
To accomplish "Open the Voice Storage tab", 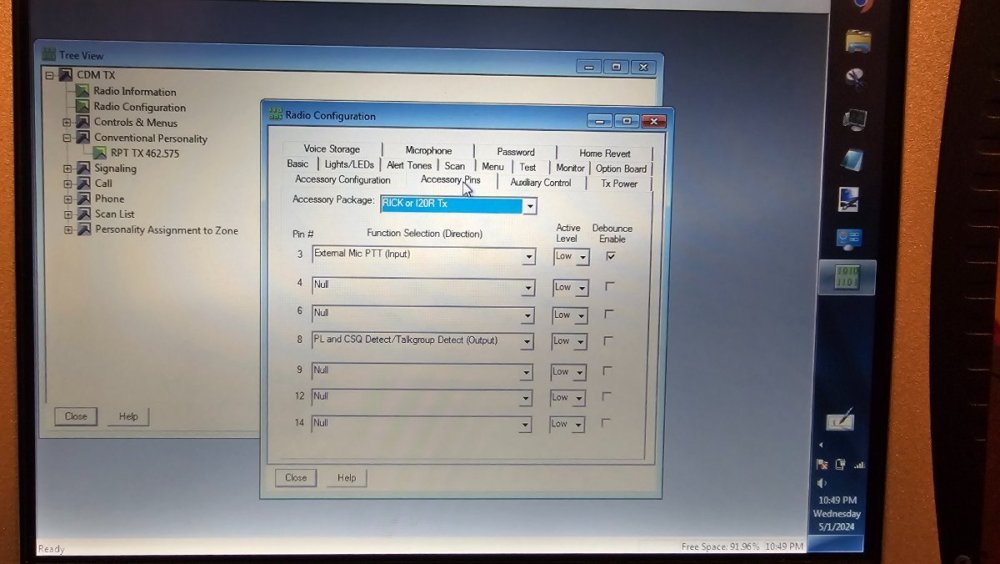I will [x=331, y=150].
